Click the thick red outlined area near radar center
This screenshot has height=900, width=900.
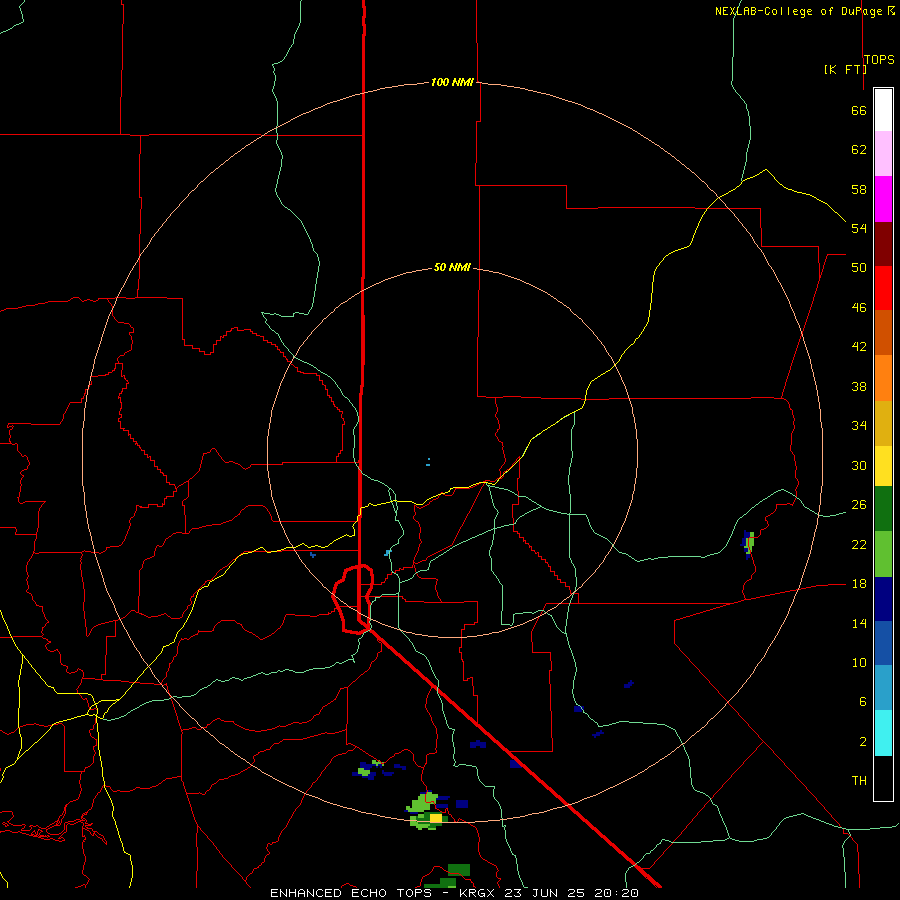354,599
